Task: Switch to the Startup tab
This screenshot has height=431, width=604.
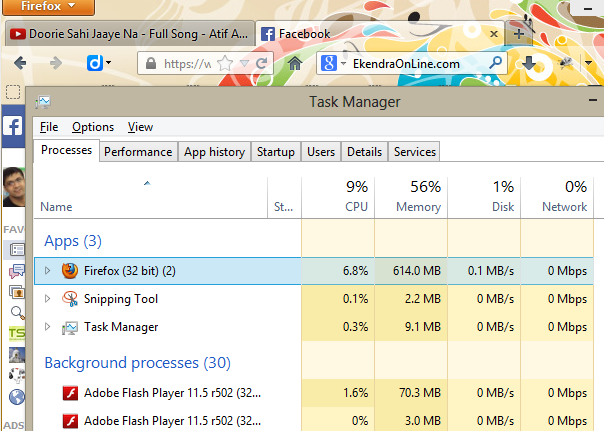Action: (276, 152)
